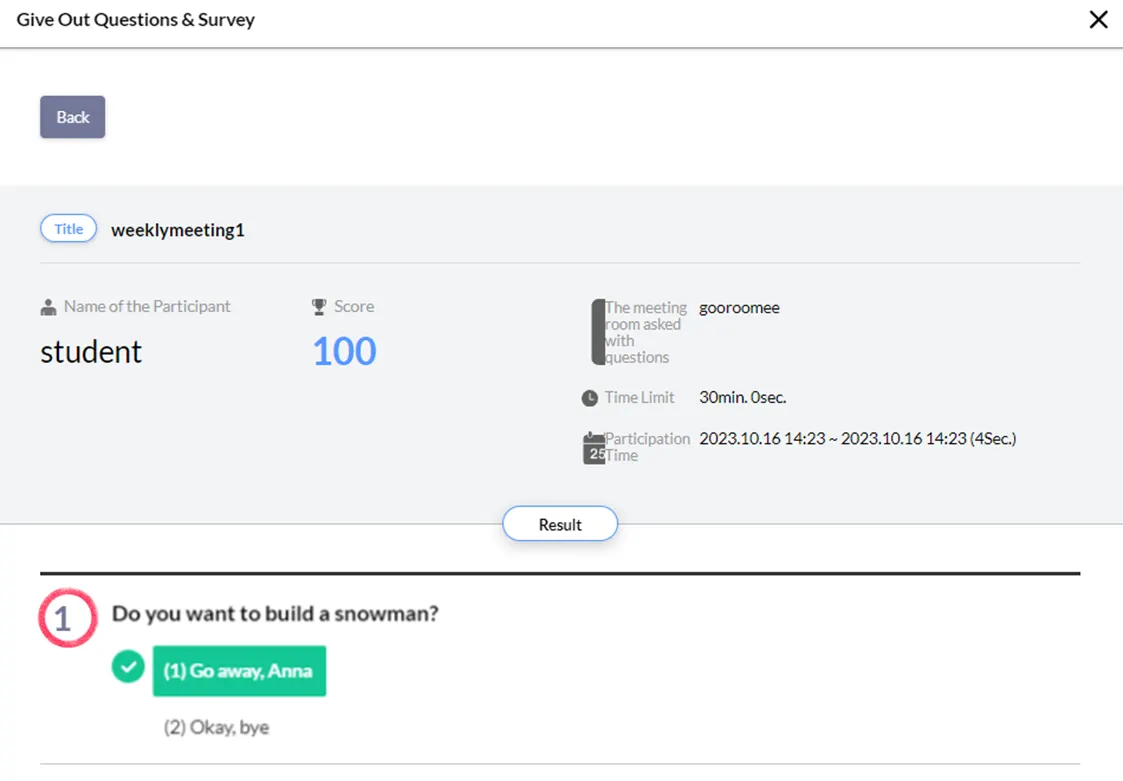Image resolution: width=1123 pixels, height=781 pixels.
Task: Click the score value 100
Action: pos(344,352)
